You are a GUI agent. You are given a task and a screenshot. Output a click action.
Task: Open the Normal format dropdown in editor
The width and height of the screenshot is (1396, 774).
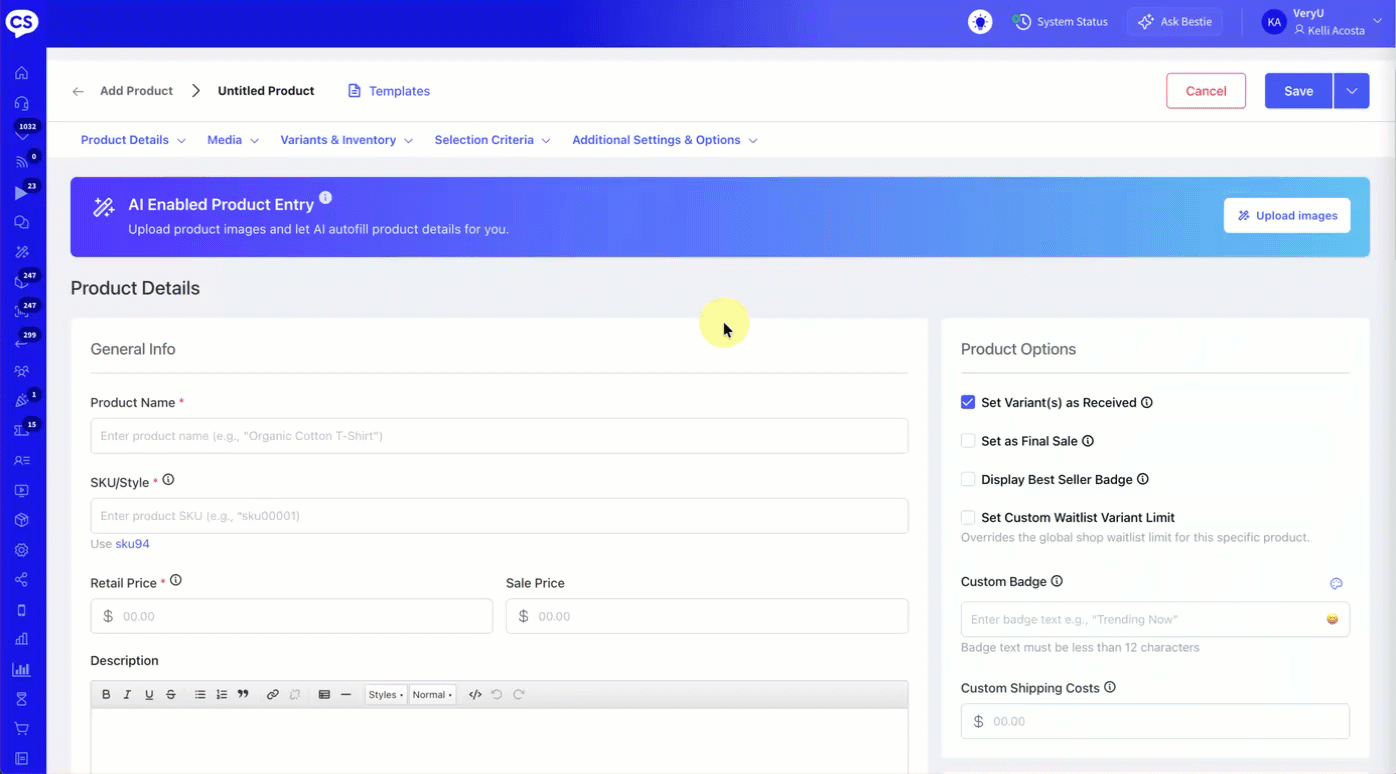tap(432, 695)
